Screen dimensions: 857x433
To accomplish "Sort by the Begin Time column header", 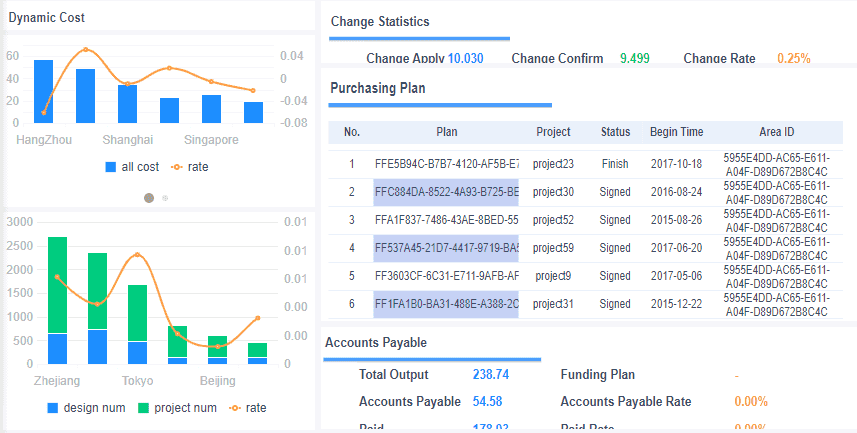I will point(676,132).
